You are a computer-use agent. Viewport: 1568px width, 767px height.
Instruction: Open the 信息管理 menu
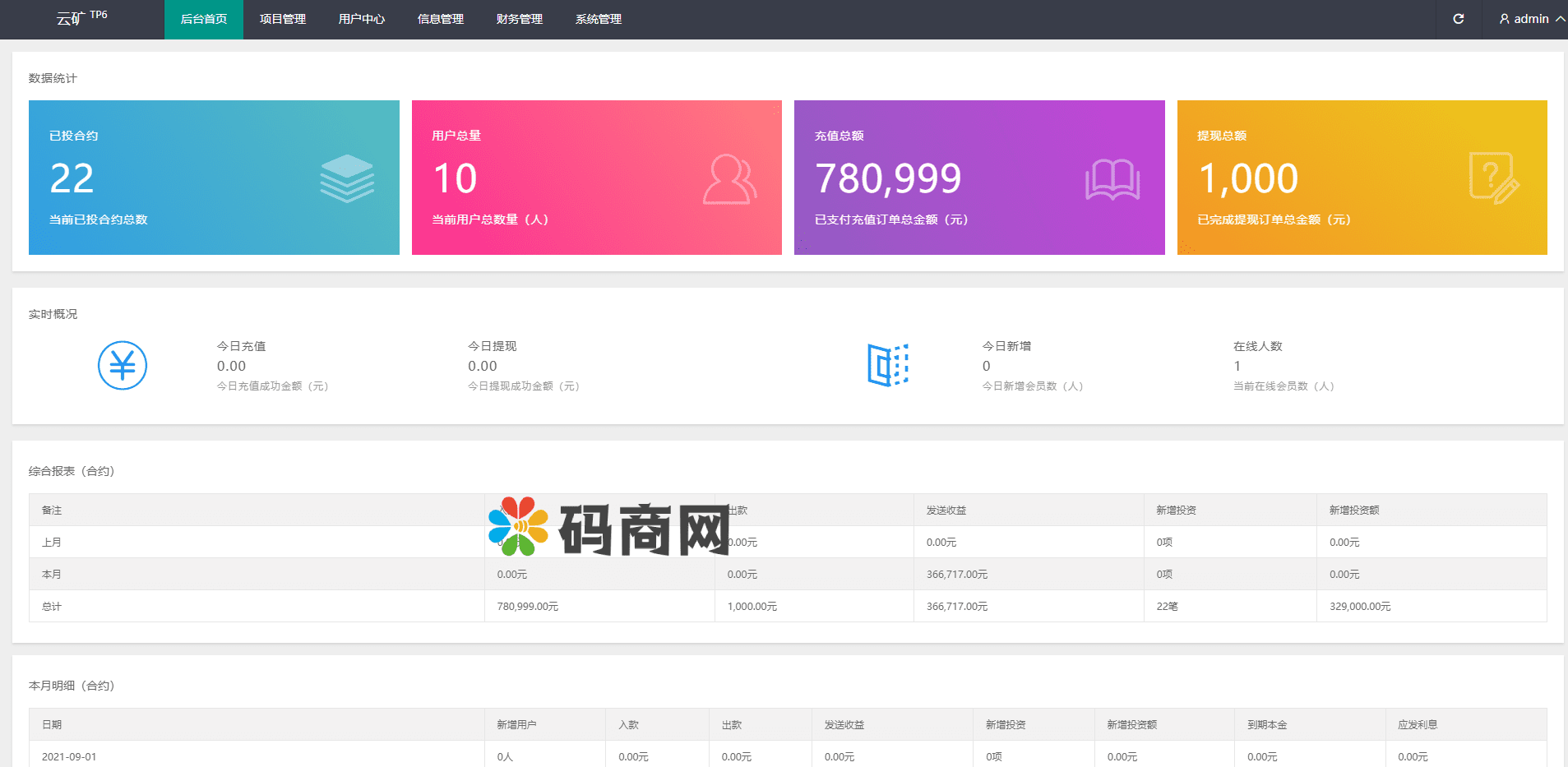pos(441,19)
